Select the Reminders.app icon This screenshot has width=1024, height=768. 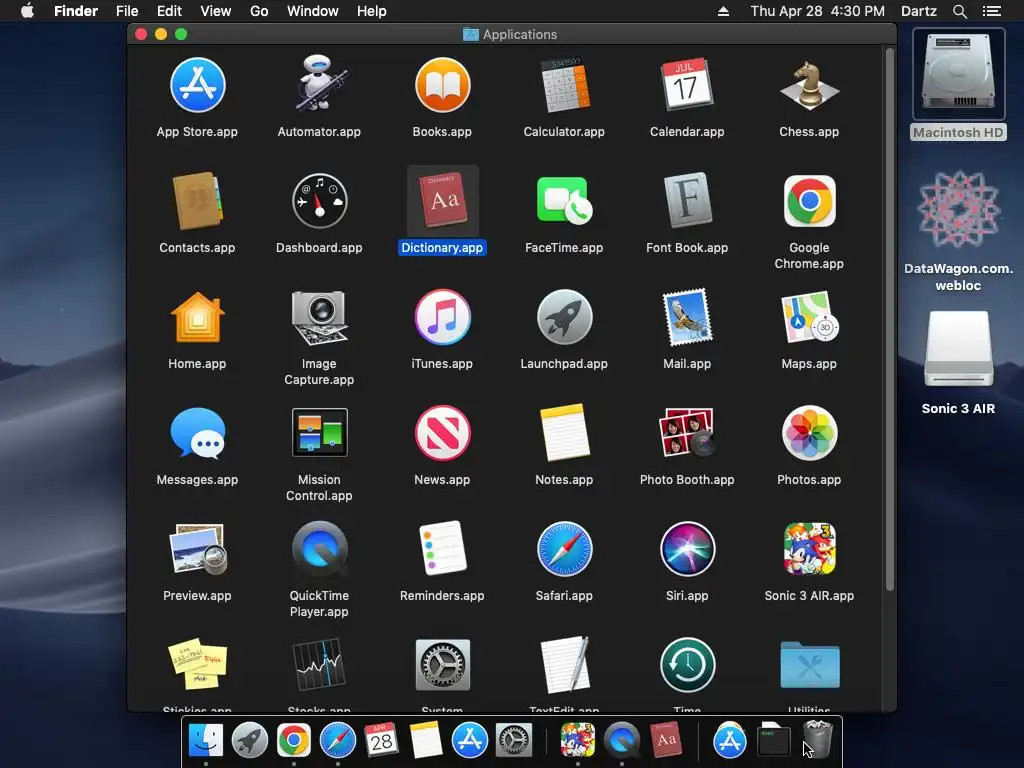click(442, 549)
